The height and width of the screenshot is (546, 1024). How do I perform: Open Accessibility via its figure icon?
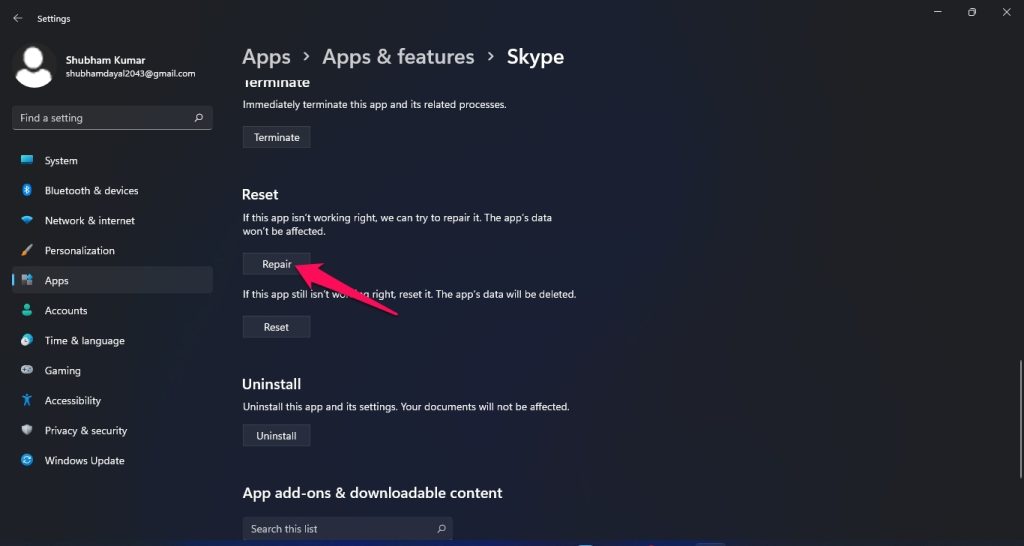click(x=27, y=401)
